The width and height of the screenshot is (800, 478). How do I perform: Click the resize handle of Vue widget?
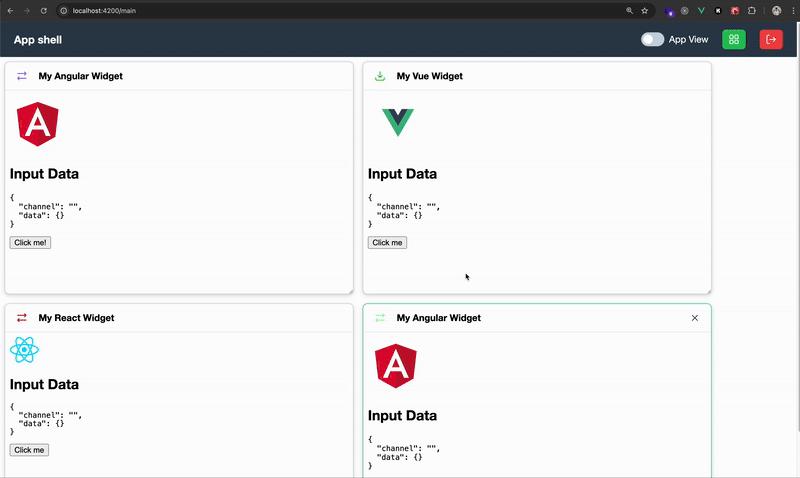pos(708,291)
